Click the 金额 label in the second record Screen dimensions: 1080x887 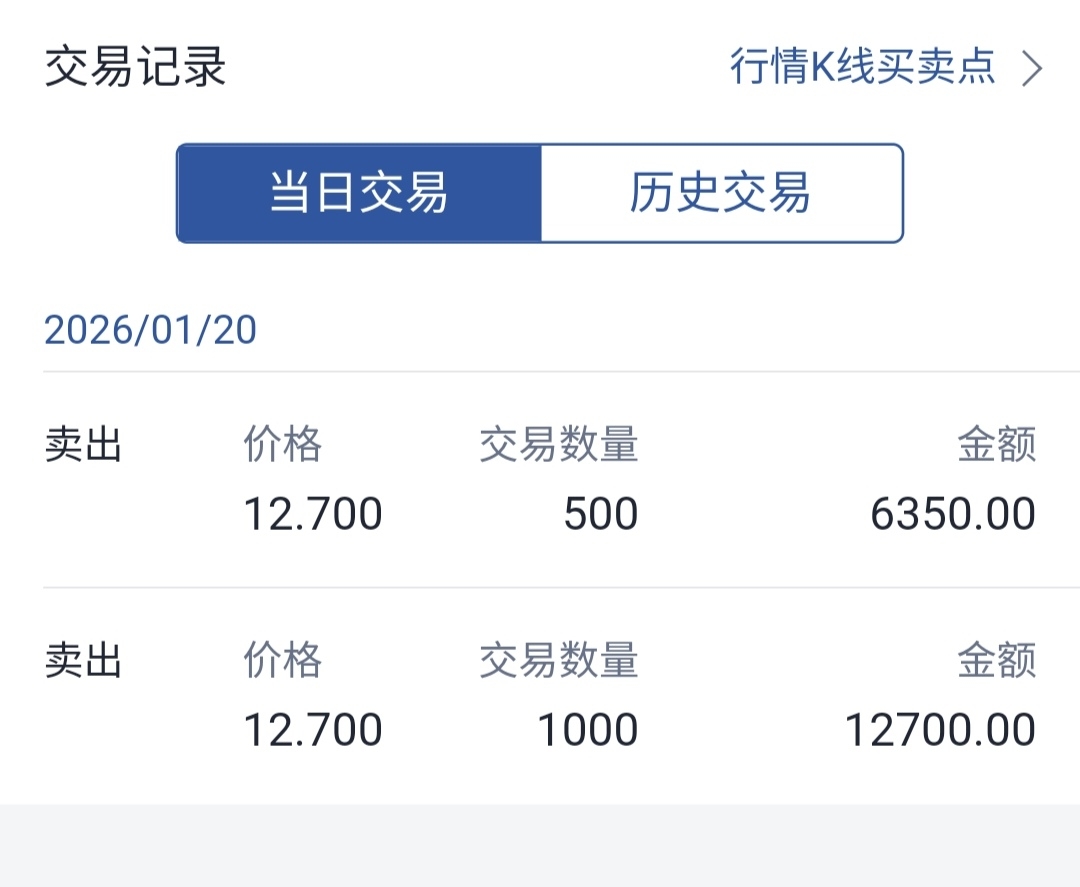(x=996, y=661)
